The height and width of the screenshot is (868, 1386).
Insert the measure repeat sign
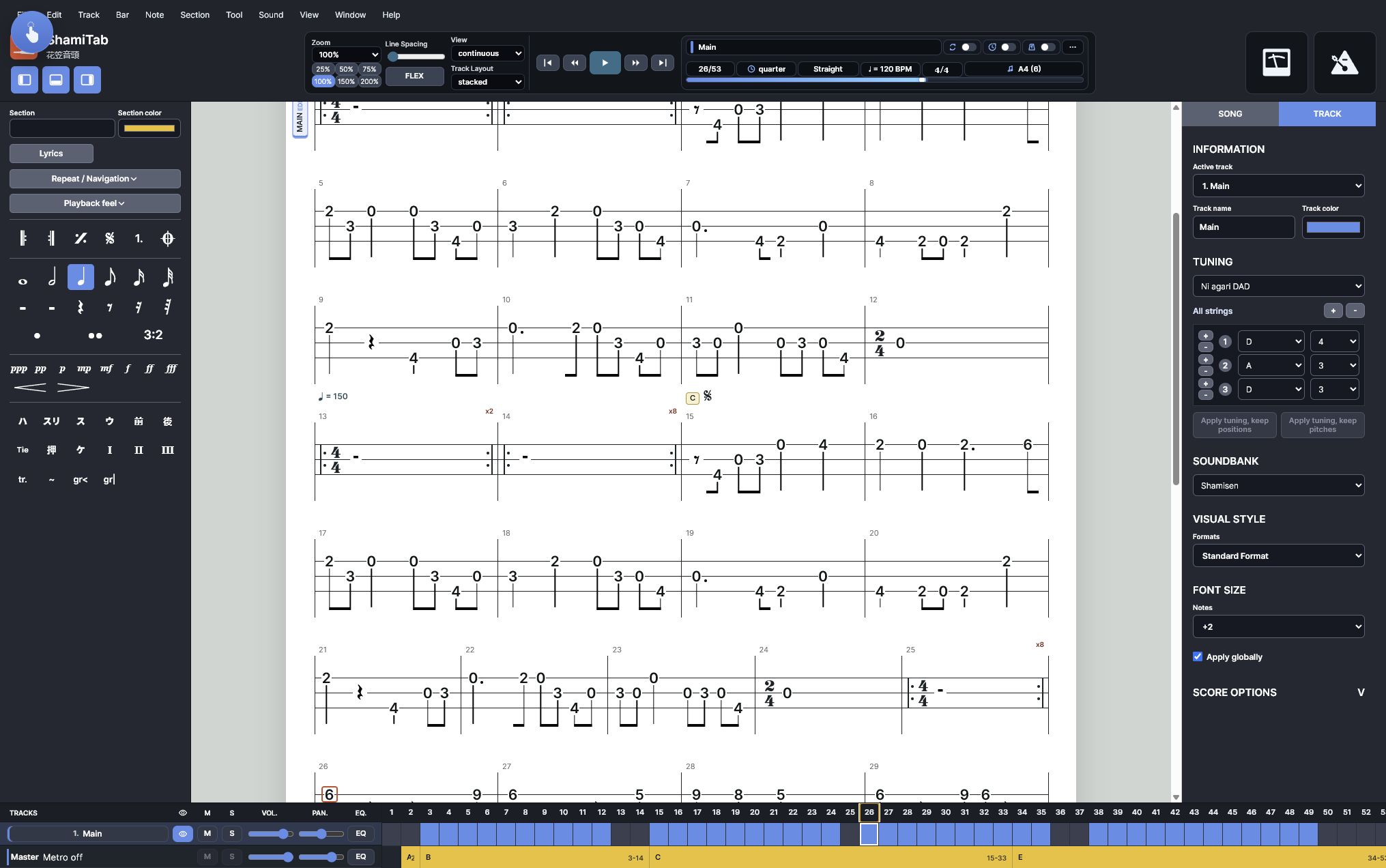click(81, 238)
